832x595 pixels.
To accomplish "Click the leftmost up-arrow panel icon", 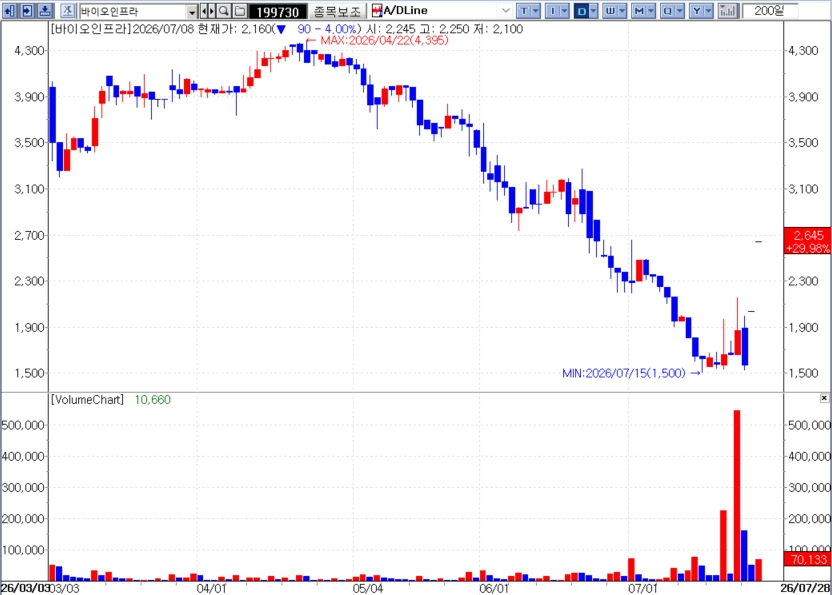I will [10, 11].
